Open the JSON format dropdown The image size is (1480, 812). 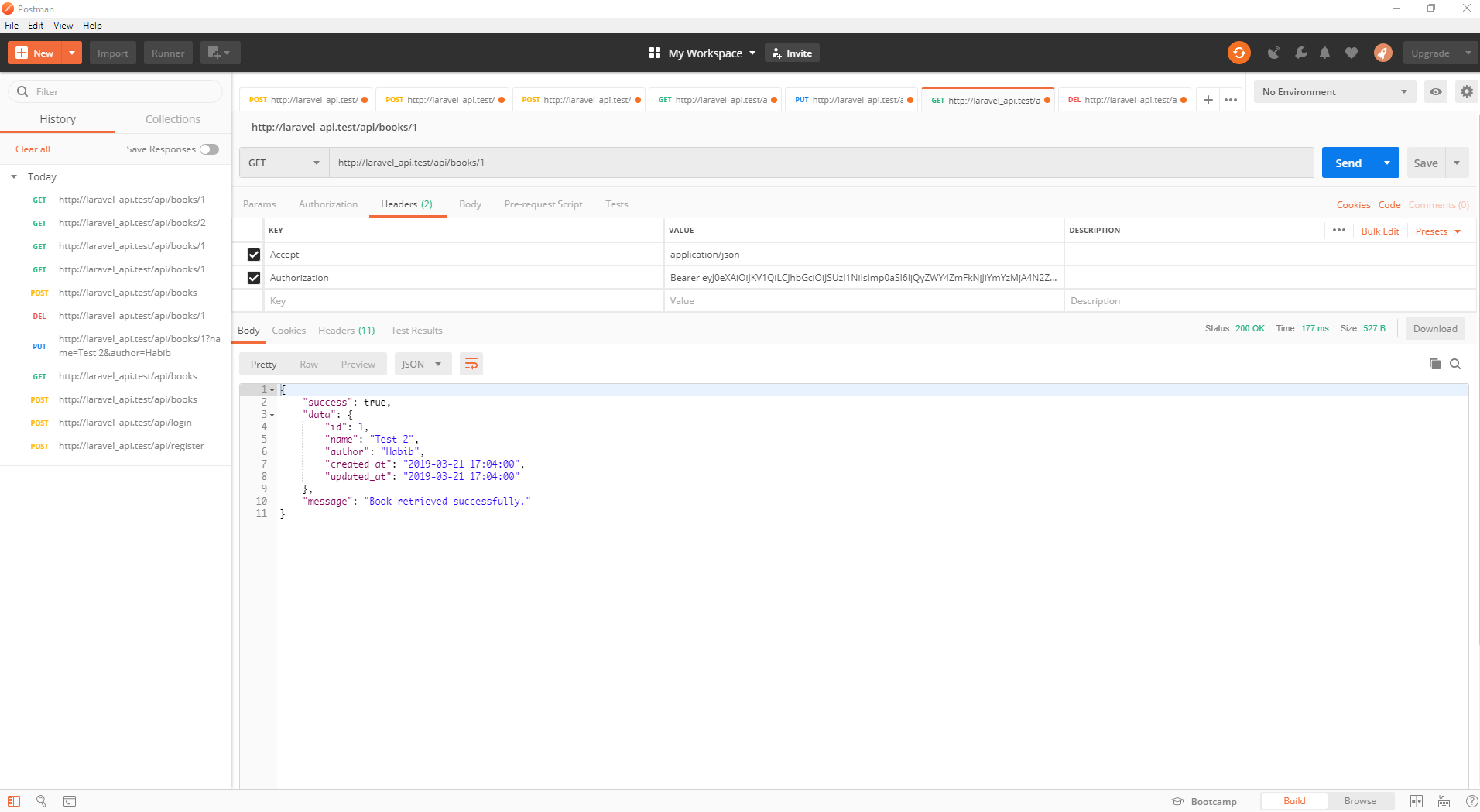[x=423, y=364]
